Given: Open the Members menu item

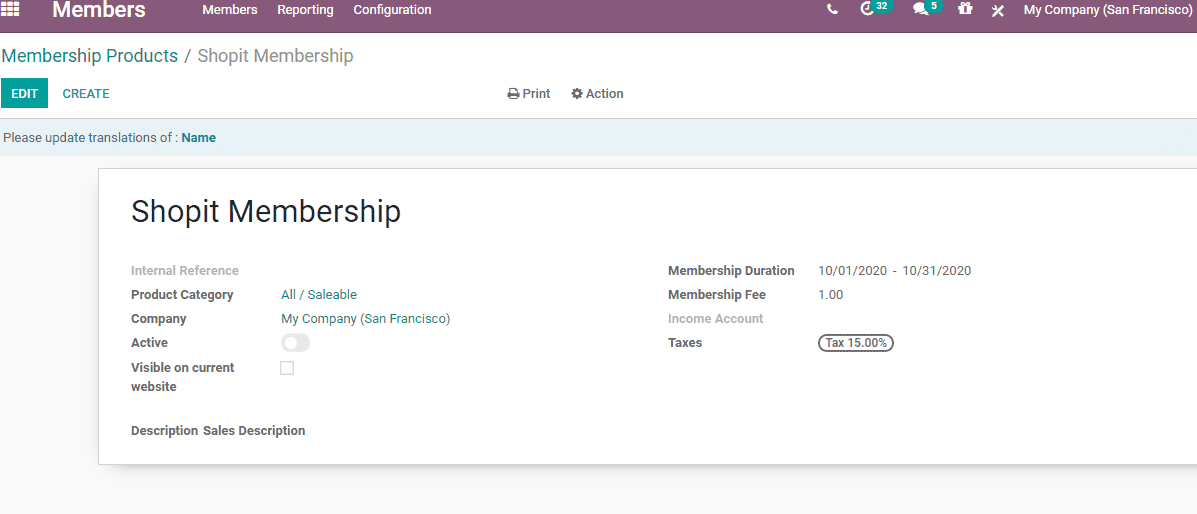Looking at the screenshot, I should (230, 10).
